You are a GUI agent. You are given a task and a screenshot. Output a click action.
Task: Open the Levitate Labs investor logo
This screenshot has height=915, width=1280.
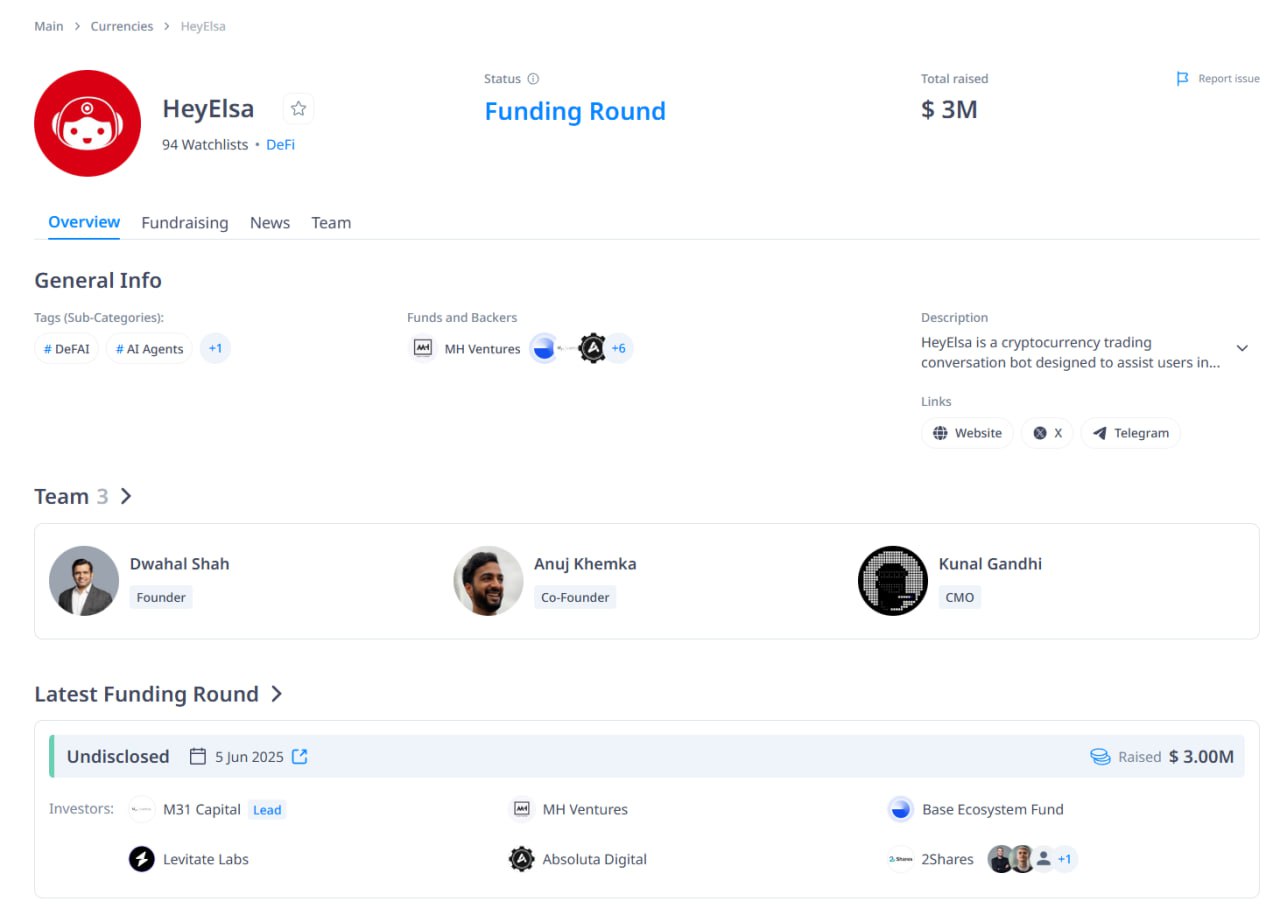click(x=142, y=859)
